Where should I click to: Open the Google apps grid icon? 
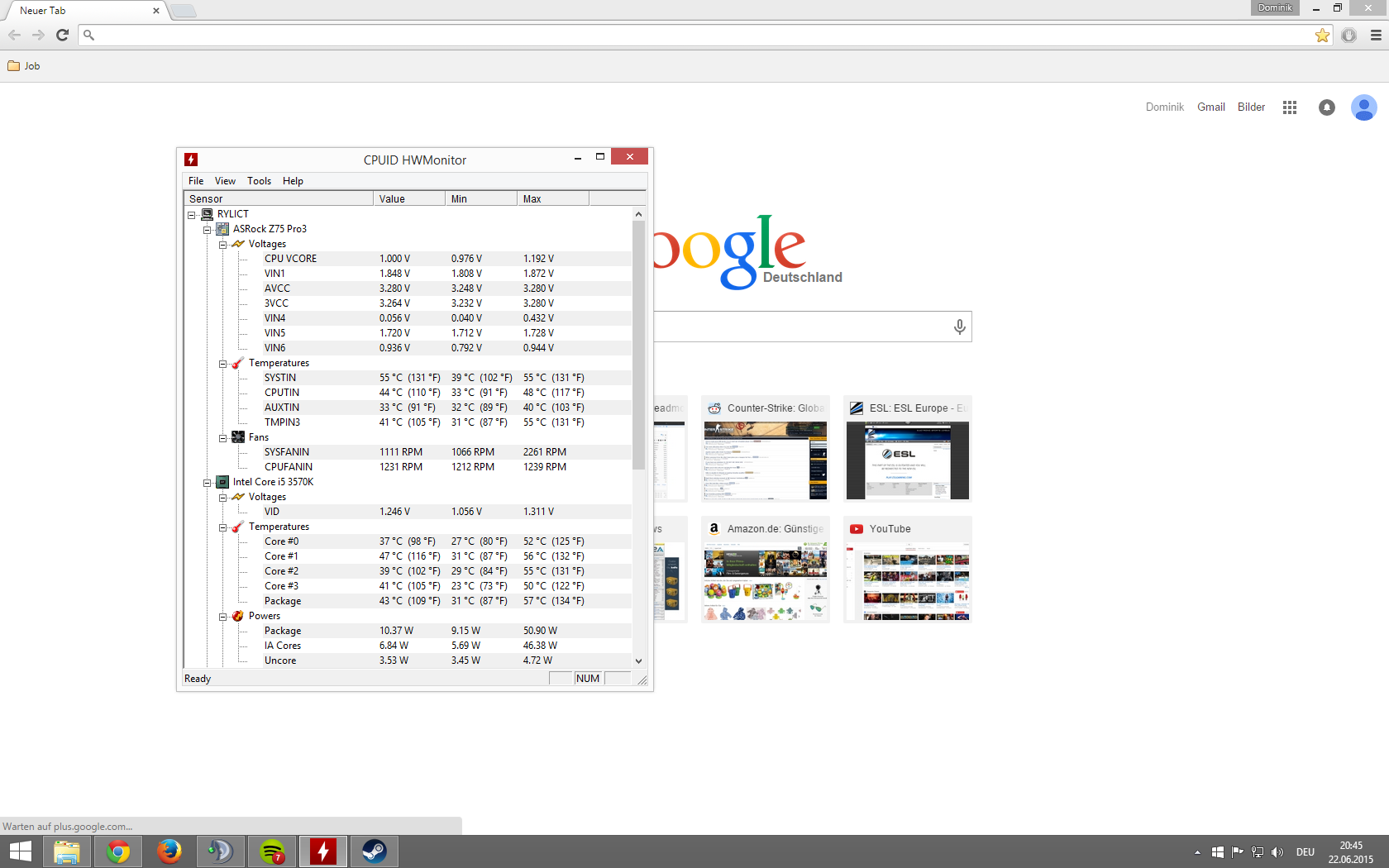point(1289,107)
